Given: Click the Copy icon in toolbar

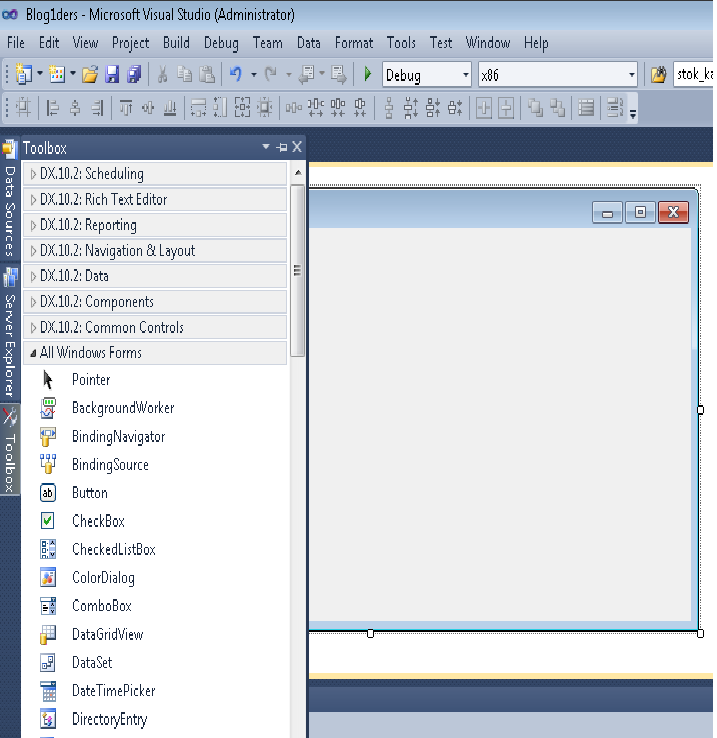Looking at the screenshot, I should coord(185,74).
